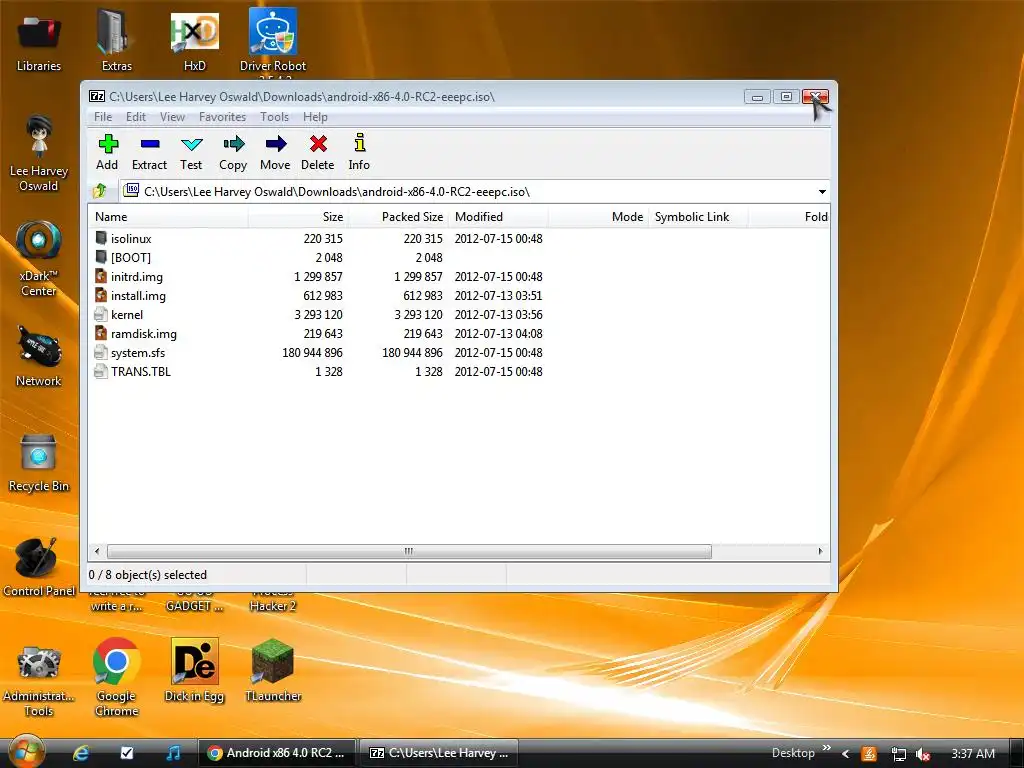Open the Tools menu
The width and height of the screenshot is (1024, 768).
(274, 117)
